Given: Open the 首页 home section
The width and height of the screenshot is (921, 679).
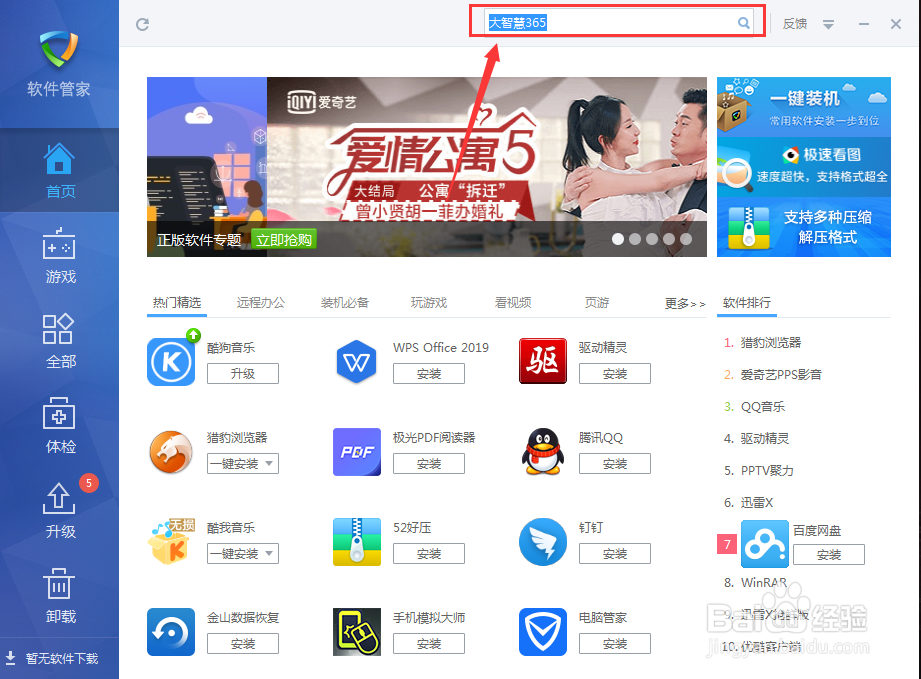Looking at the screenshot, I should (x=59, y=170).
